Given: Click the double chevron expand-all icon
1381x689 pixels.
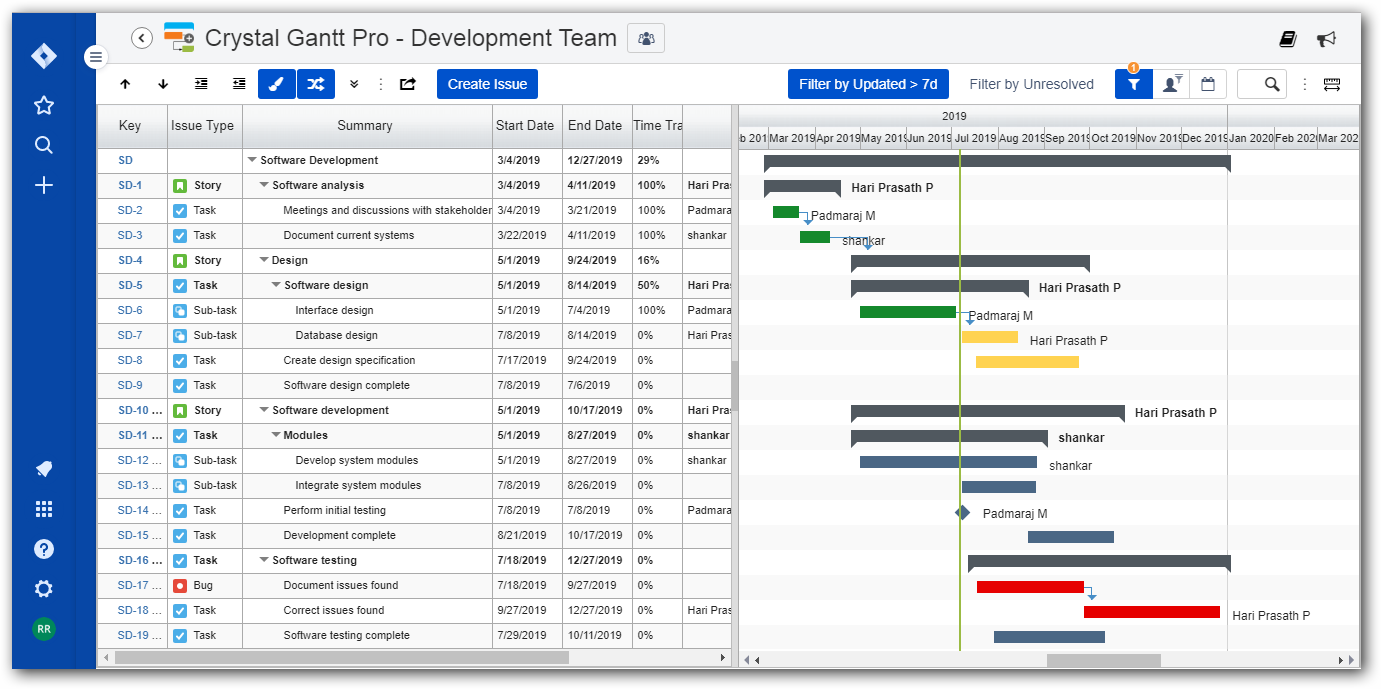Looking at the screenshot, I should click(x=354, y=84).
